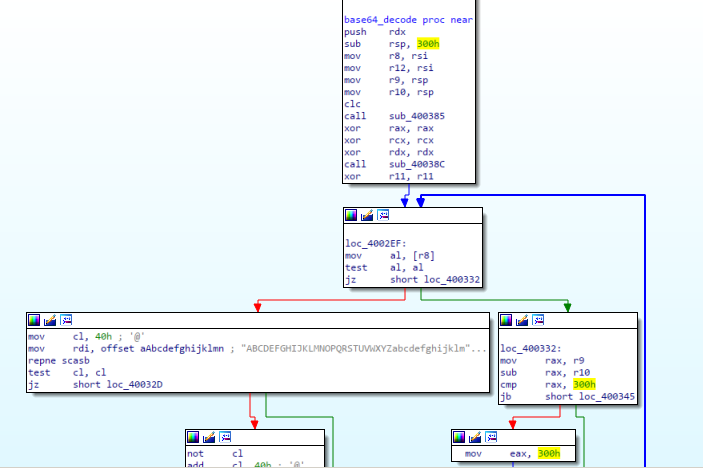The image size is (703, 468).
Task: Select the base64_decode proc near label
Action: pos(393,20)
